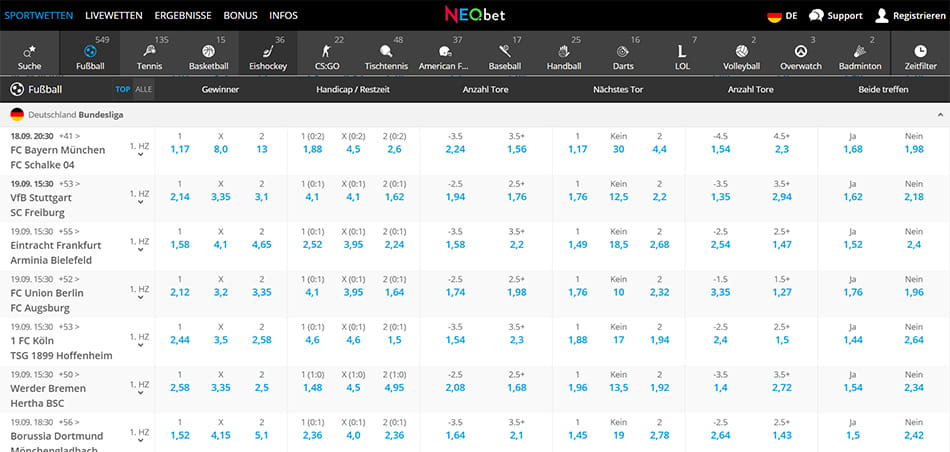Select the Tischtennis sport icon
Image resolution: width=950 pixels, height=452 pixels.
386,51
